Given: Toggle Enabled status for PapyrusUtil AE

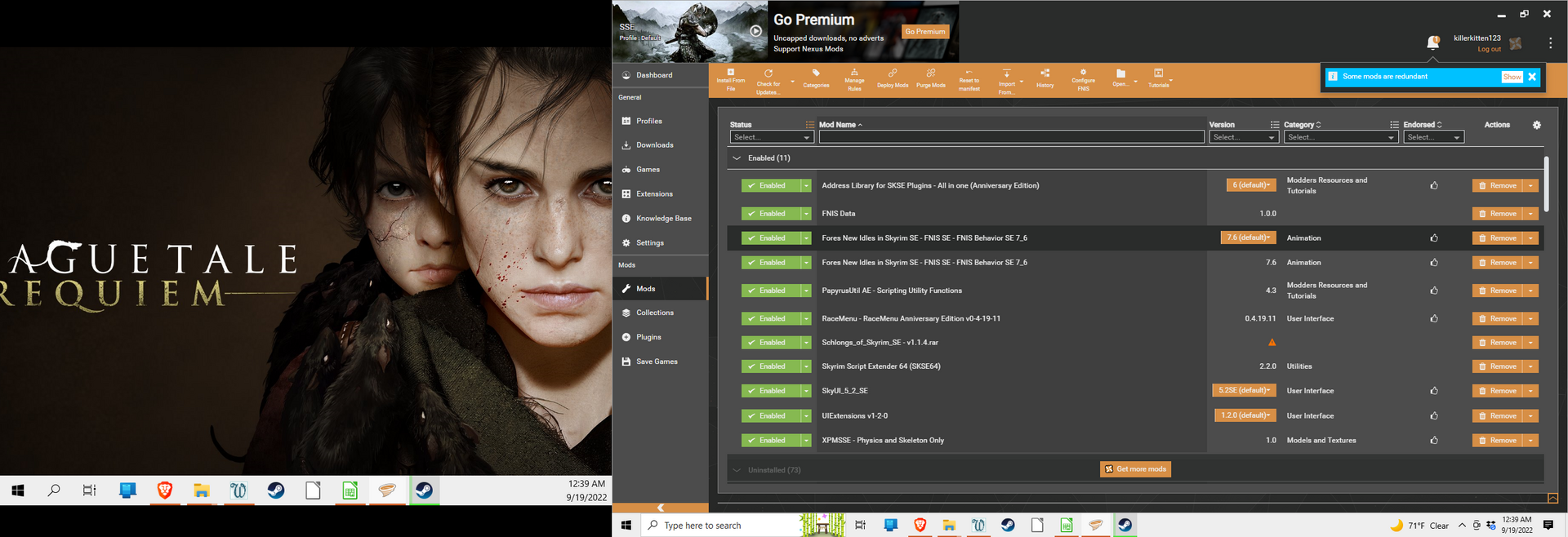Looking at the screenshot, I should tap(771, 291).
